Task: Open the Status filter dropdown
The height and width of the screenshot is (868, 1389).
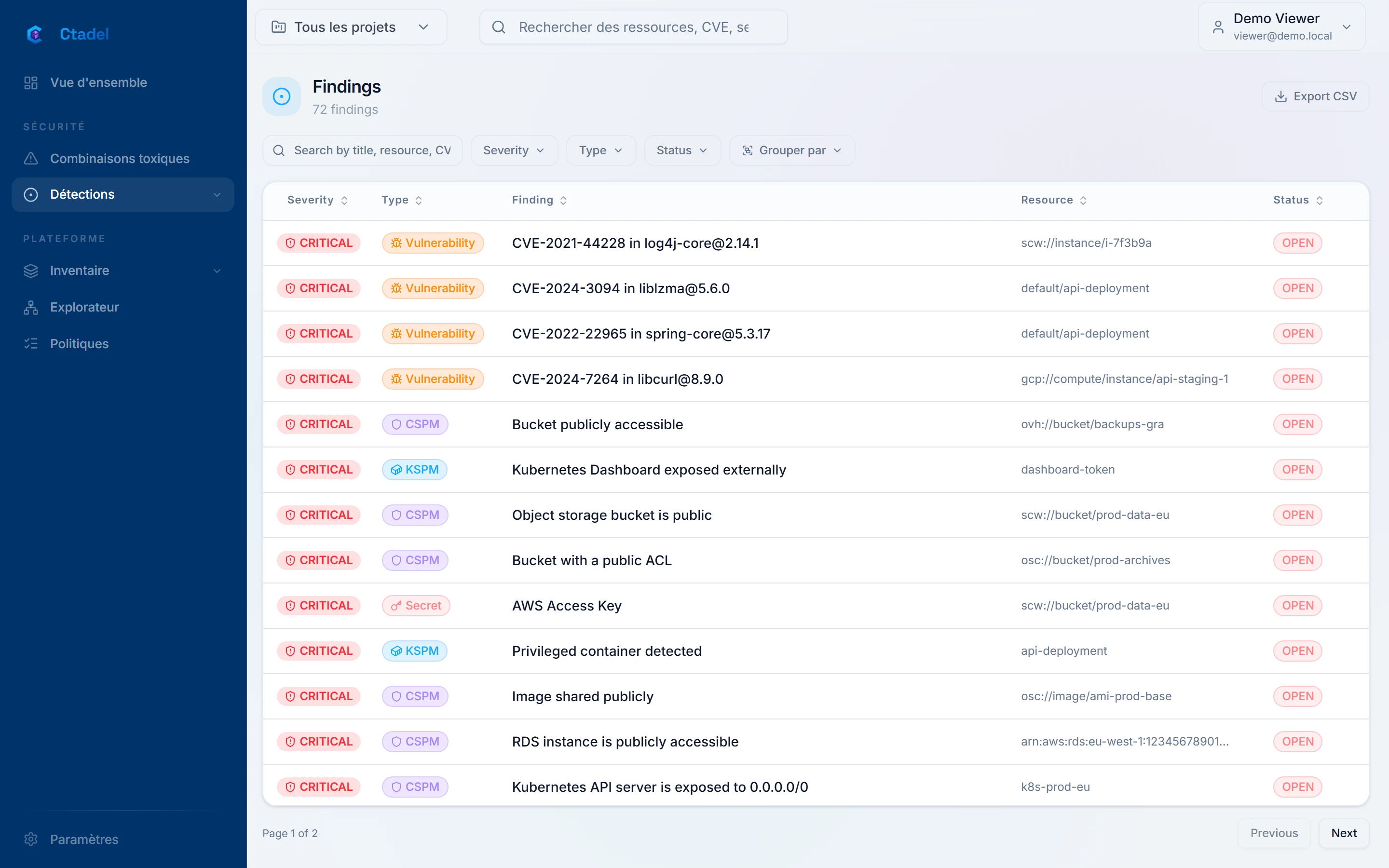Action: coord(682,150)
